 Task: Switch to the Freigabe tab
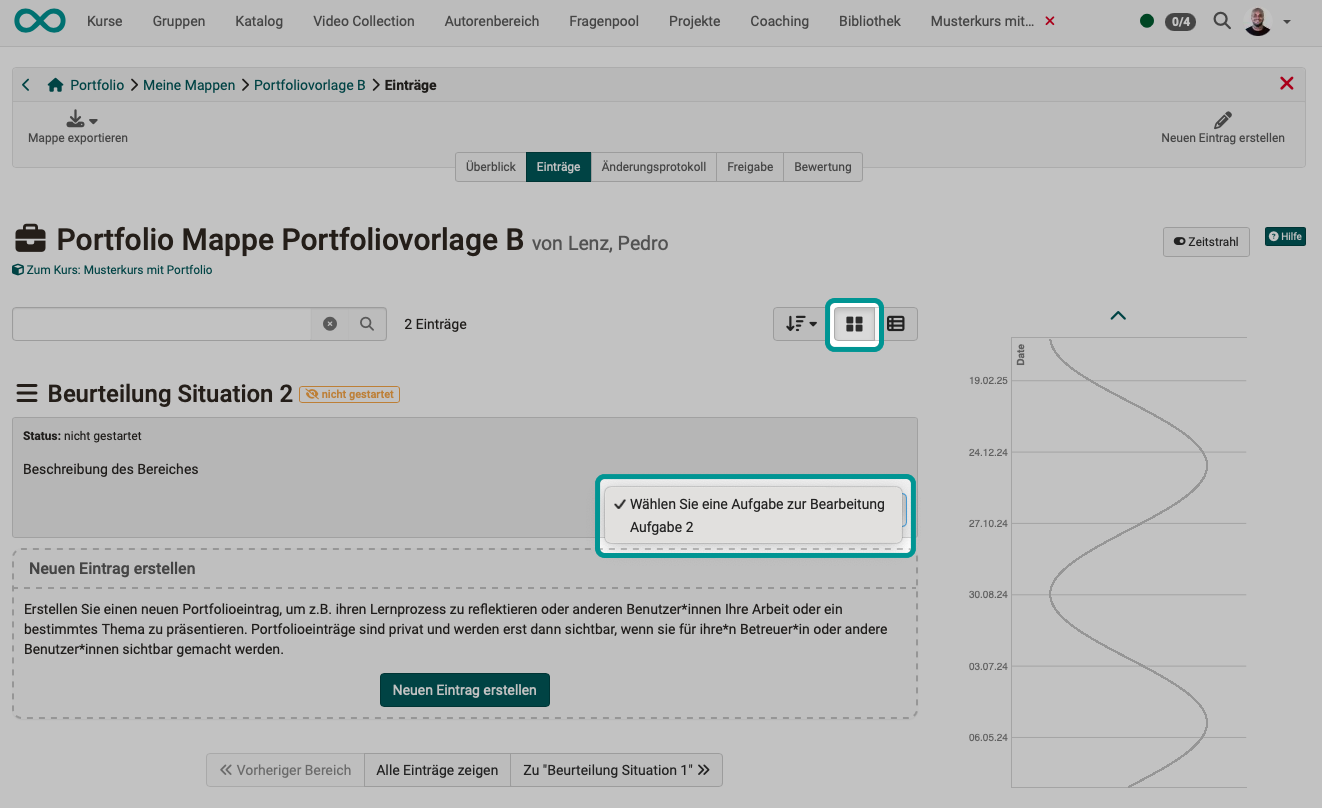[749, 166]
